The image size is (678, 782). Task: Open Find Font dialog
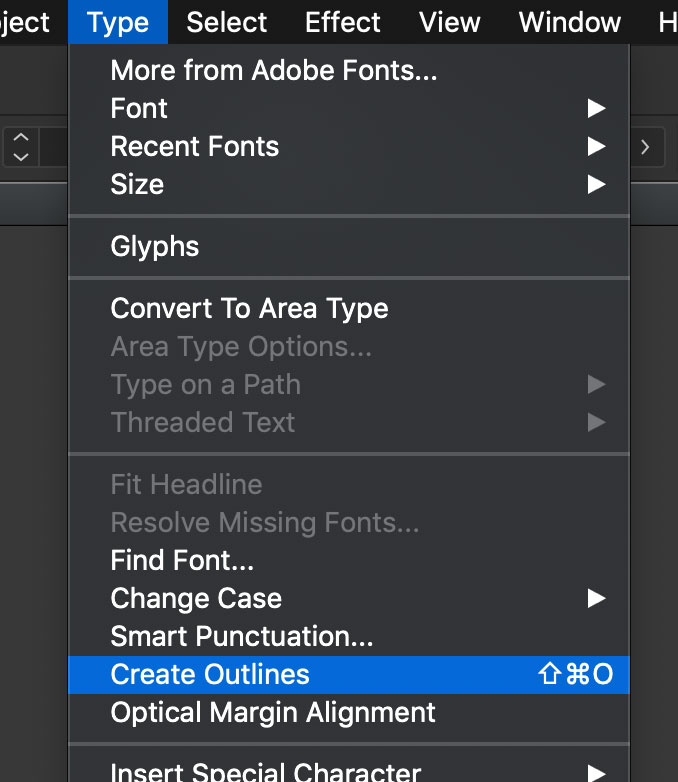[182, 560]
